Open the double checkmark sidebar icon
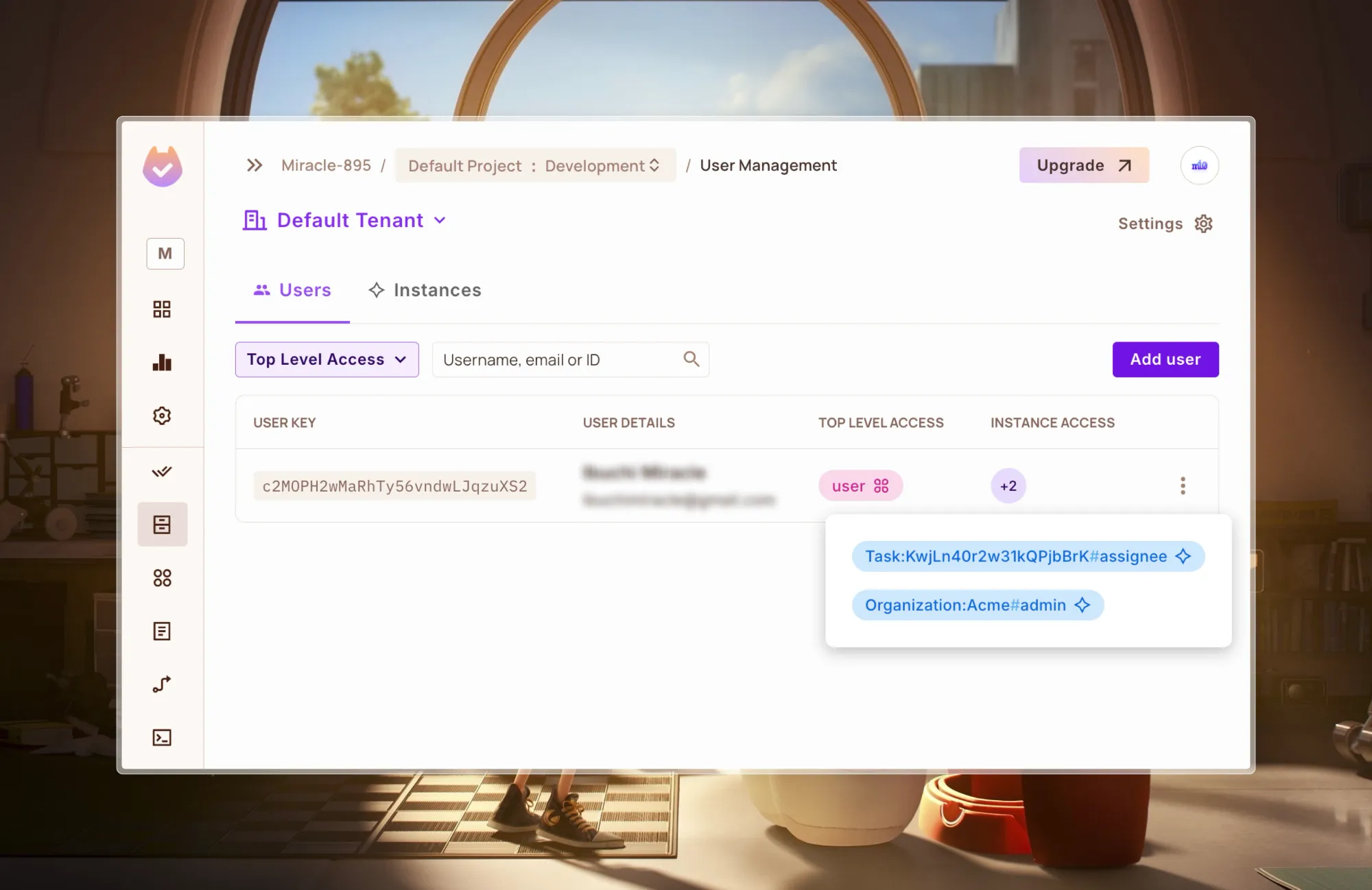The width and height of the screenshot is (1372, 890). 162,472
